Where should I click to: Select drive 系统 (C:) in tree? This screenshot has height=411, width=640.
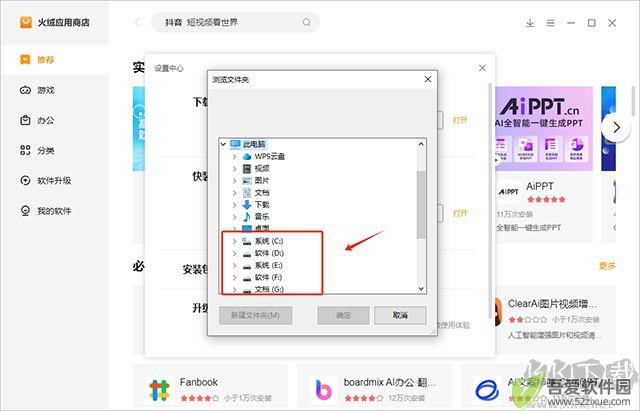(269, 241)
